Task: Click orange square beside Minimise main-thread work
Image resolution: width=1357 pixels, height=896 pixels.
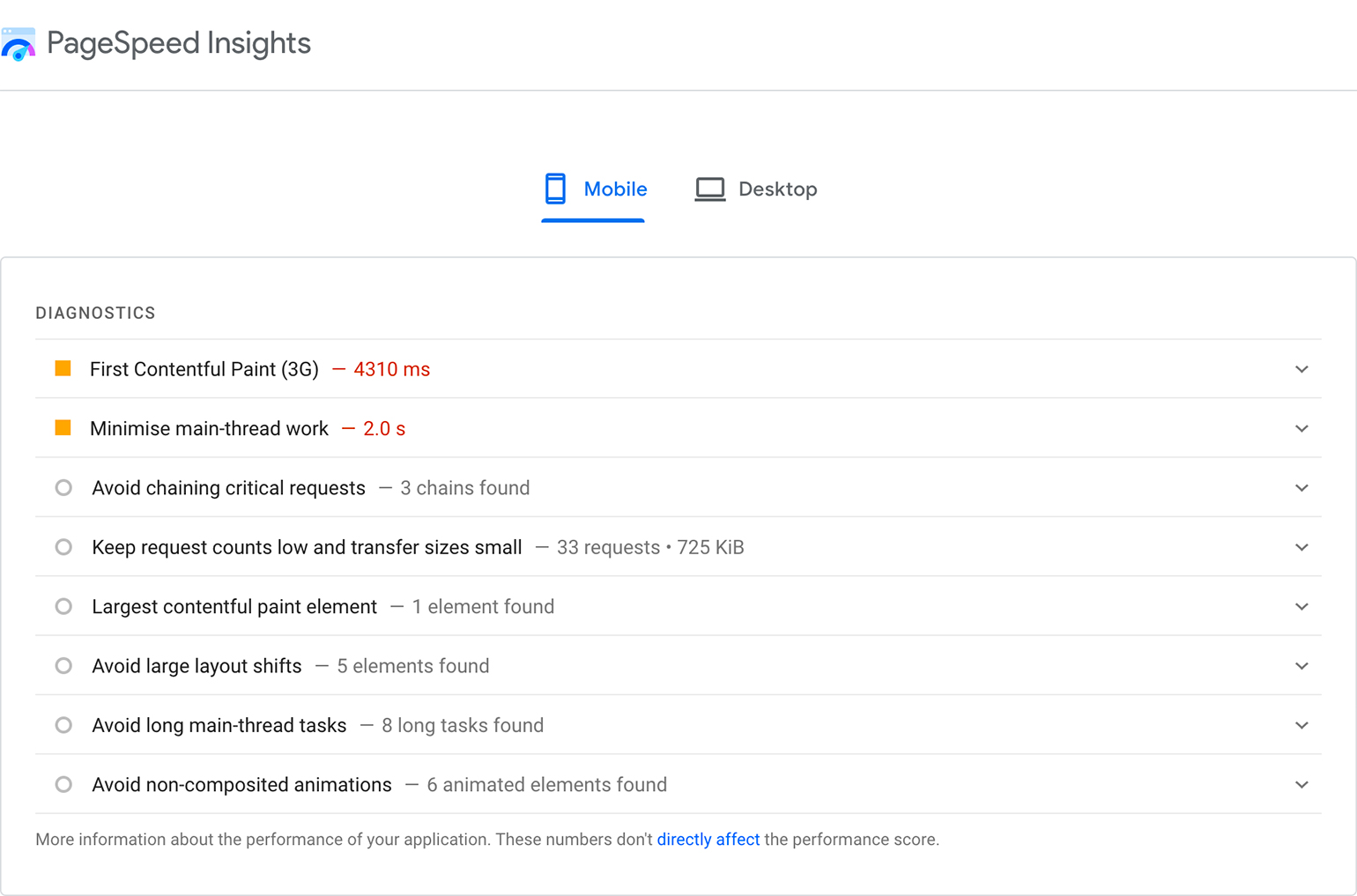Action: click(x=63, y=428)
